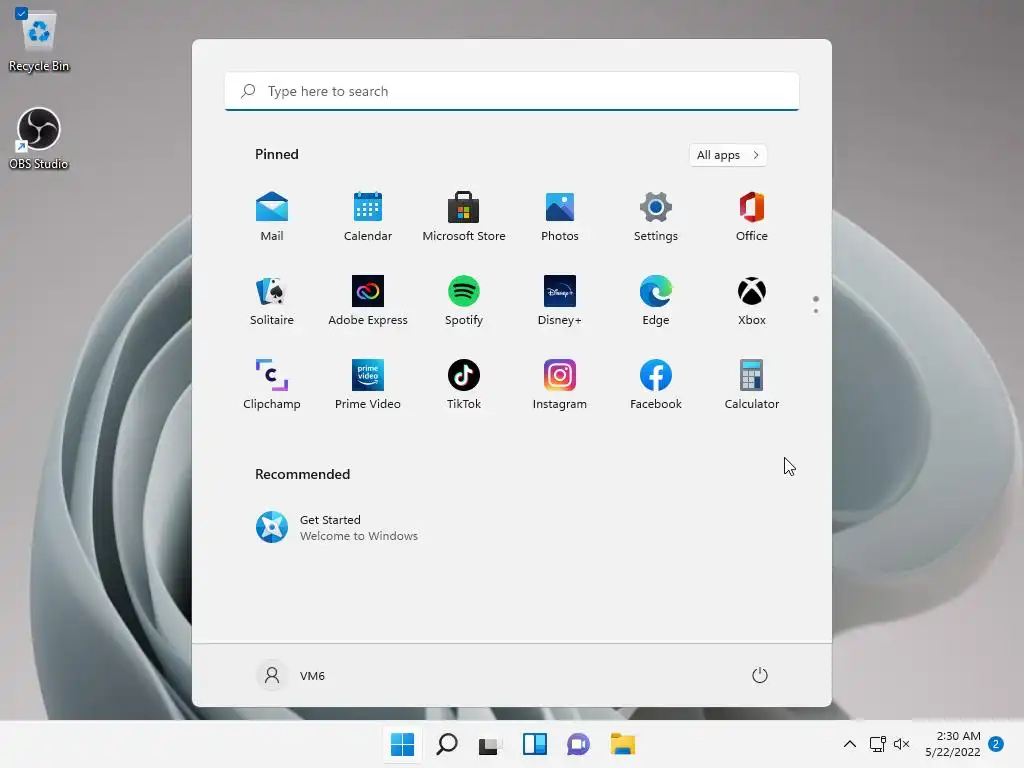
Task: Open the Settings gear app
Action: coord(656,216)
